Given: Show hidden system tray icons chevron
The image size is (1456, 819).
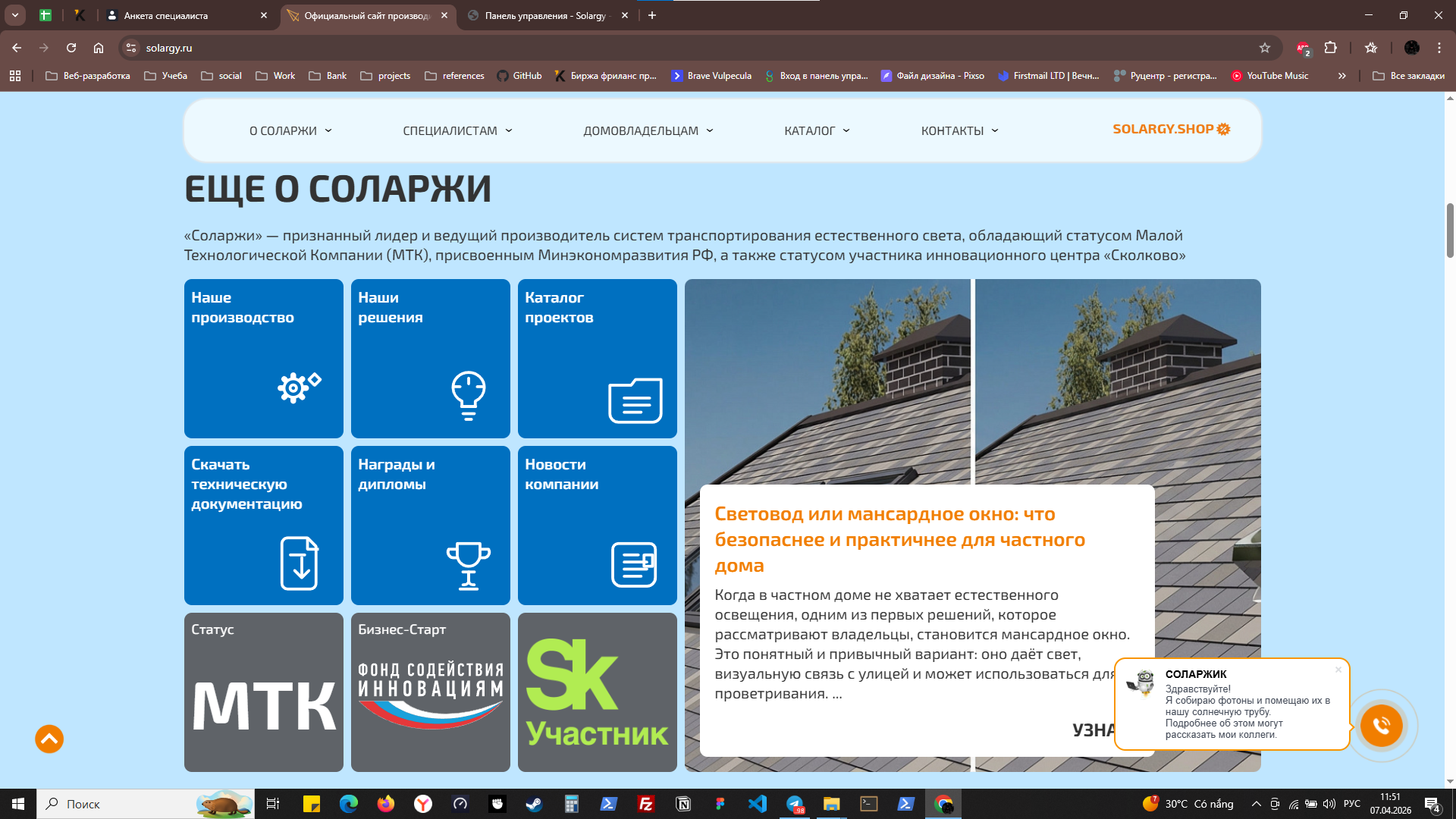Looking at the screenshot, I should click(x=1257, y=804).
